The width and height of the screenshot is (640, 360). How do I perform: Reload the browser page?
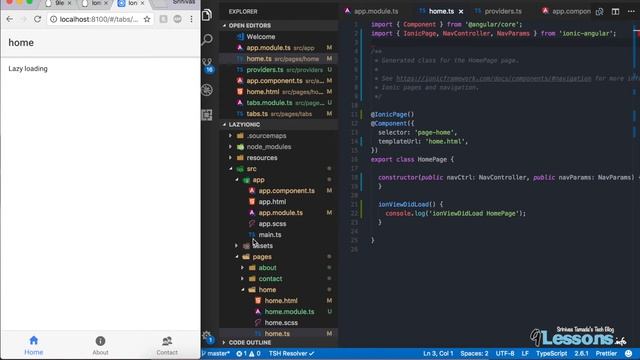pos(38,19)
